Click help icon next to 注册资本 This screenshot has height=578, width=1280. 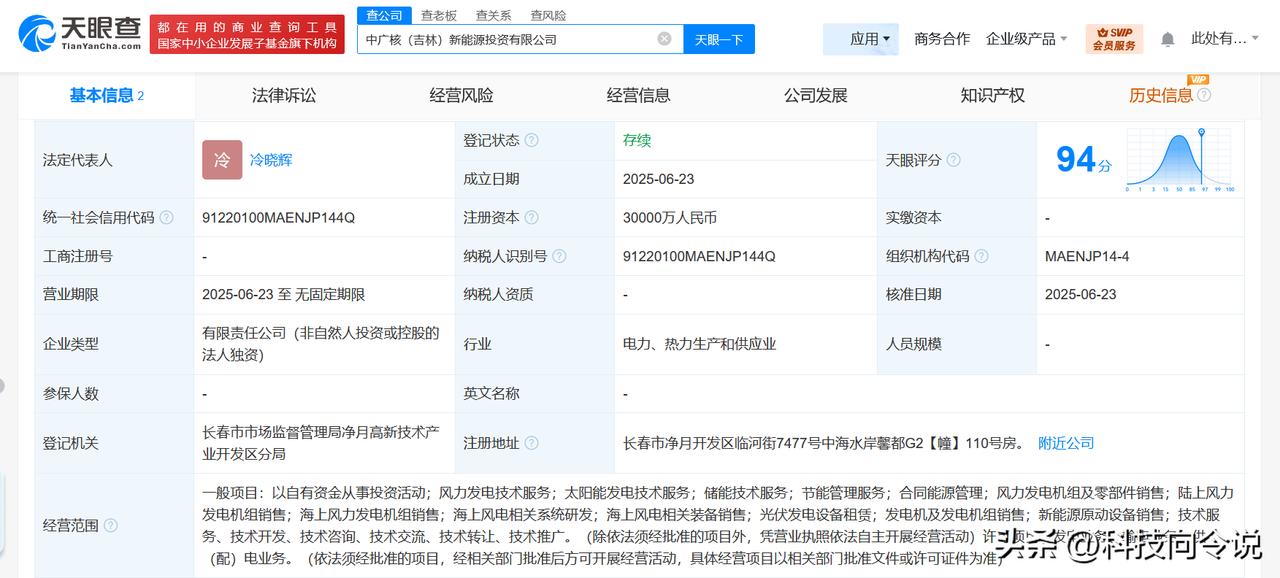(x=532, y=217)
